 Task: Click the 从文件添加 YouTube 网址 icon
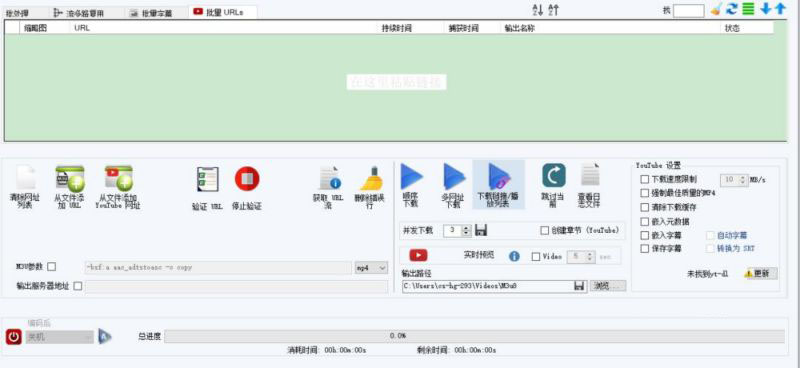tap(118, 178)
